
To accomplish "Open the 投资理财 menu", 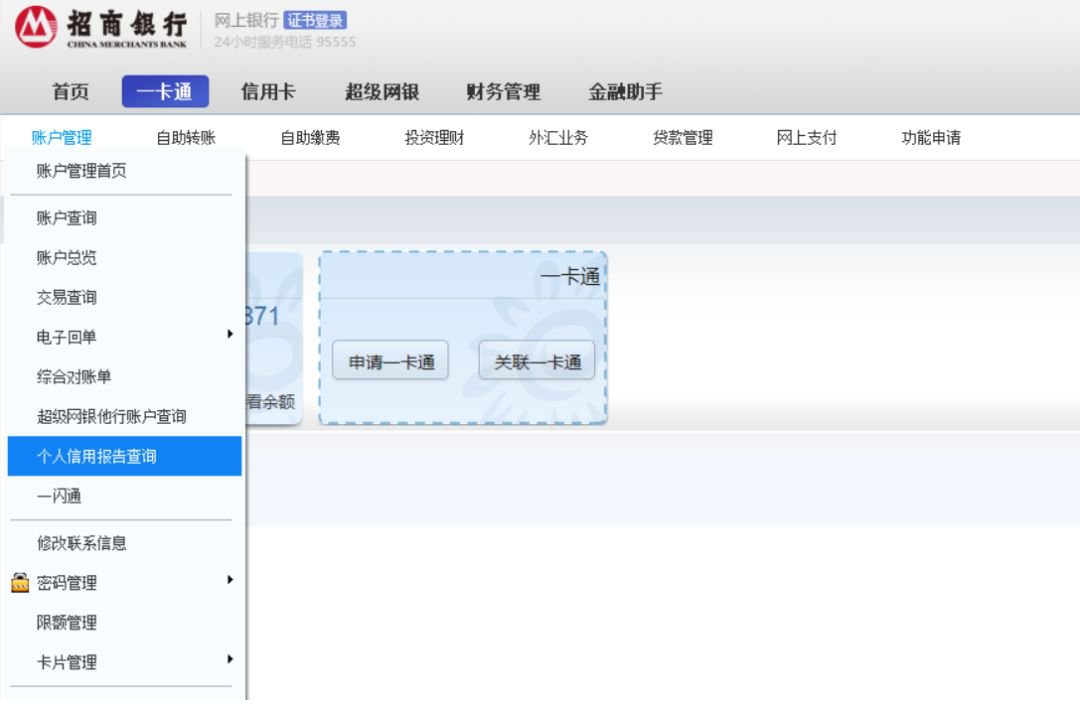I will coord(434,138).
